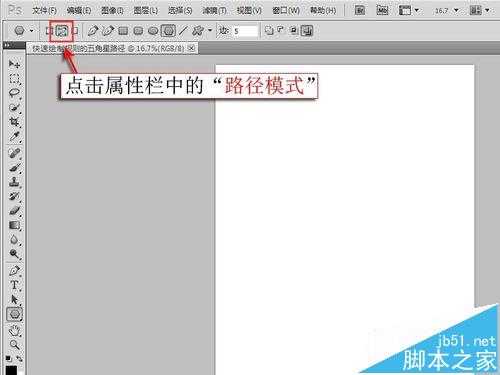Click the black foreground color swatch
The height and width of the screenshot is (375, 500).
11,370
